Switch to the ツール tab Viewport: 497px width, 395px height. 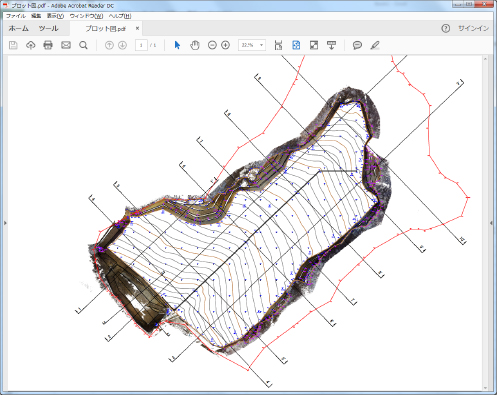pyautogui.click(x=49, y=29)
